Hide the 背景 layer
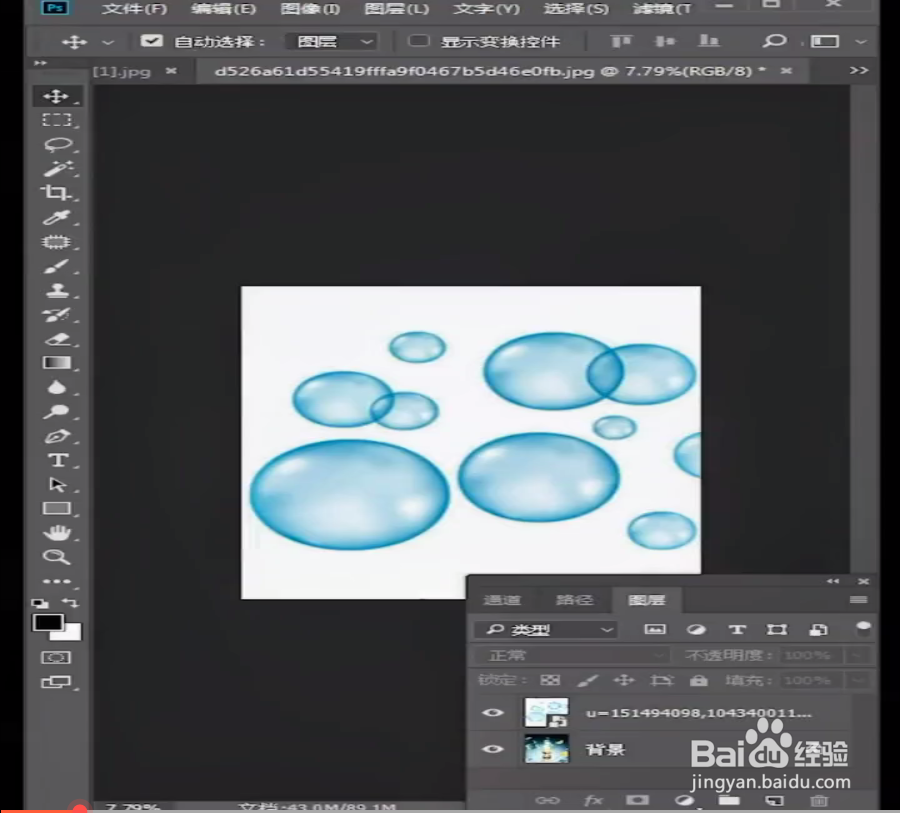Image resolution: width=900 pixels, height=813 pixels. (492, 749)
